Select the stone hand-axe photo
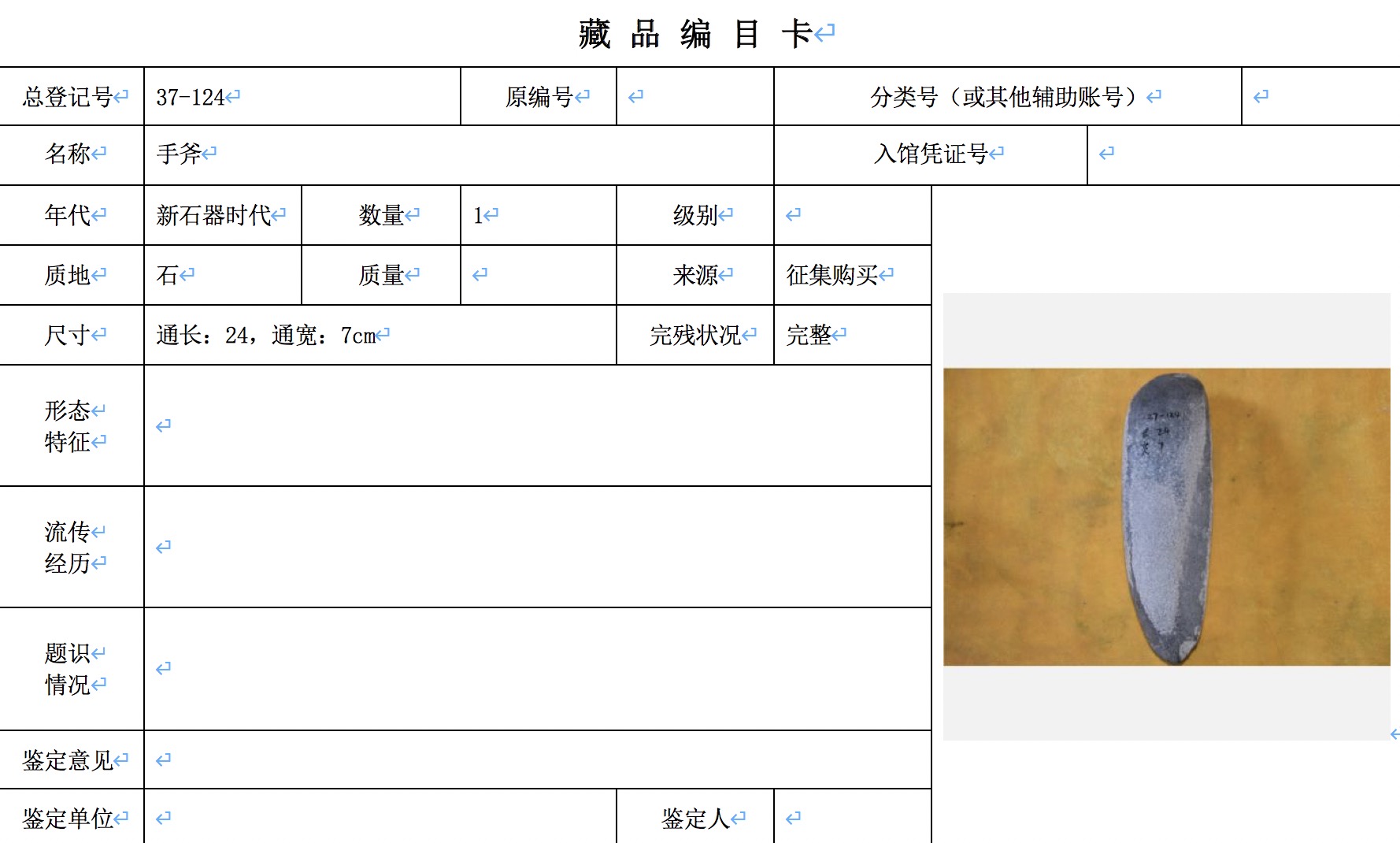Image resolution: width=1400 pixels, height=843 pixels. pyautogui.click(x=1167, y=517)
